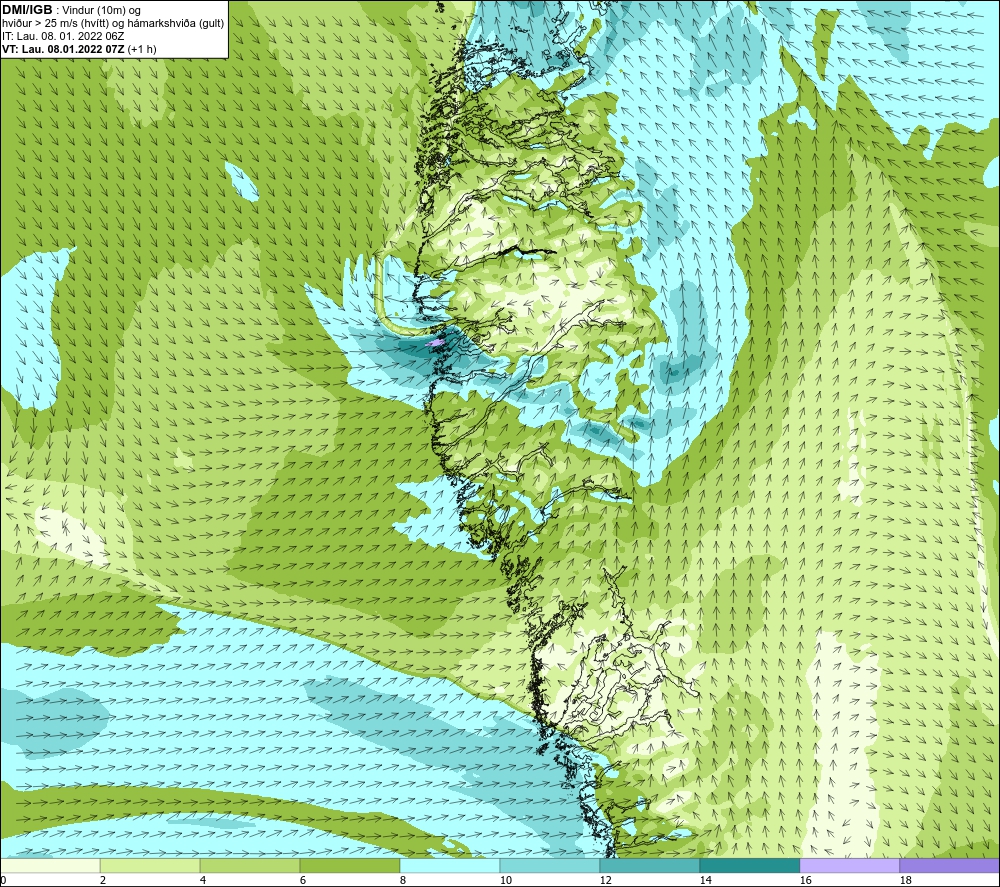
Task: Click the small purple peak-wind patch on the coast
Action: click(x=436, y=342)
